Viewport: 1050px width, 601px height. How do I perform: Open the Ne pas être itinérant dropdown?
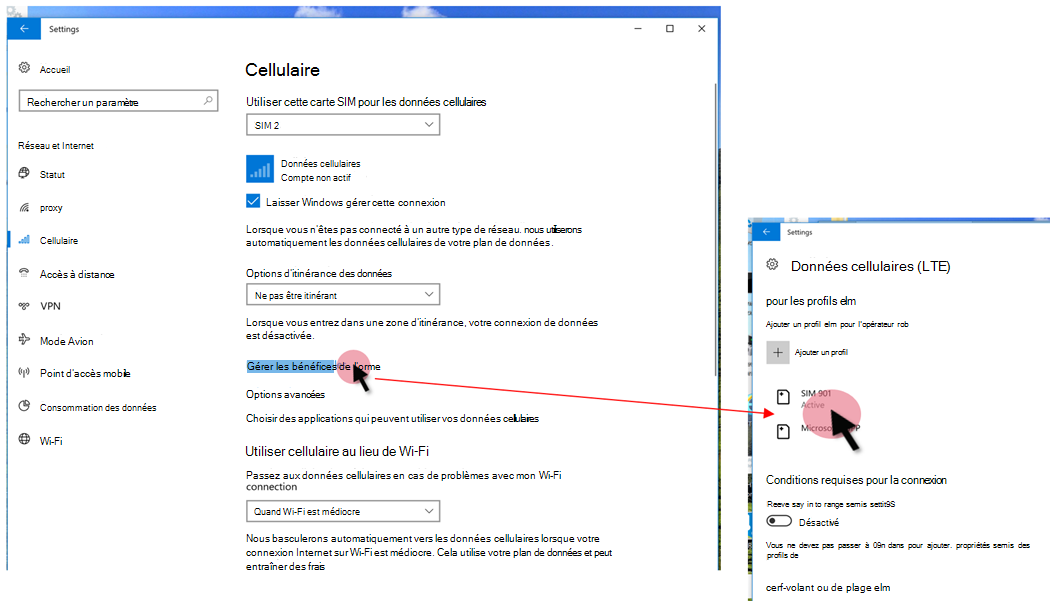(x=343, y=295)
